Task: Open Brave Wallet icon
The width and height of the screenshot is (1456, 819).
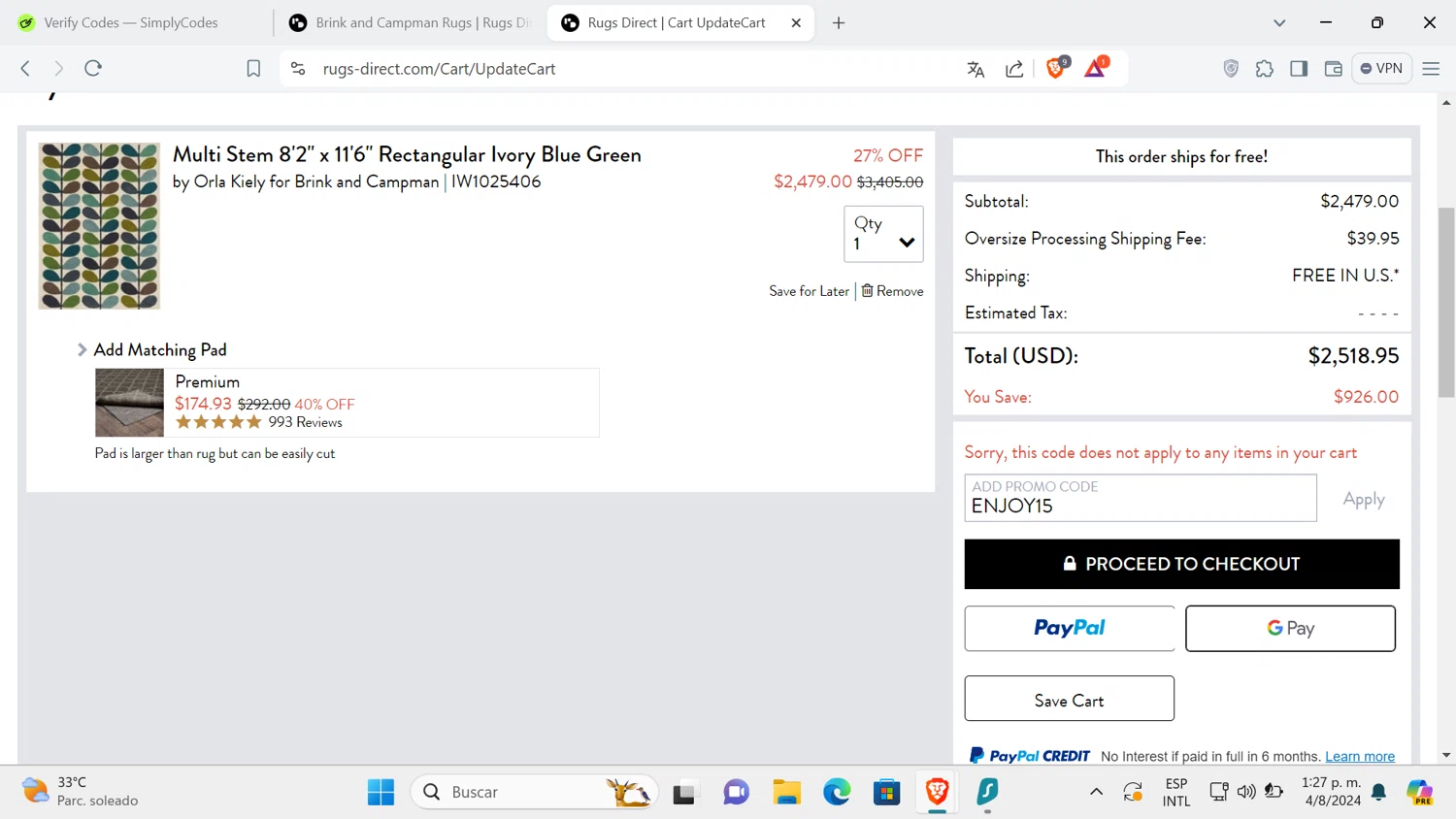Action: 1333,69
